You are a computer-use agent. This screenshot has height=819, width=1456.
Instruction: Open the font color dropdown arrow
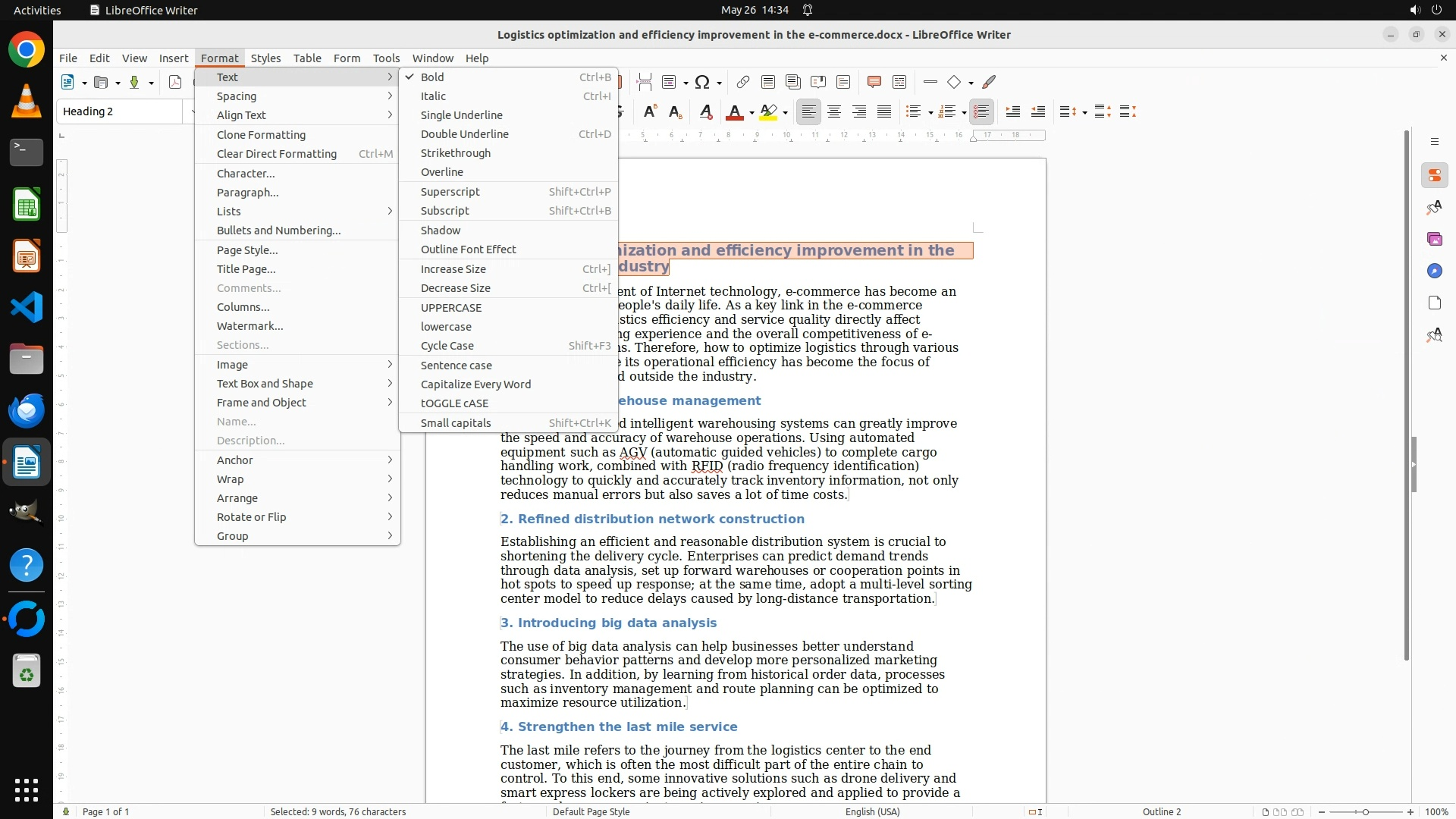click(752, 113)
